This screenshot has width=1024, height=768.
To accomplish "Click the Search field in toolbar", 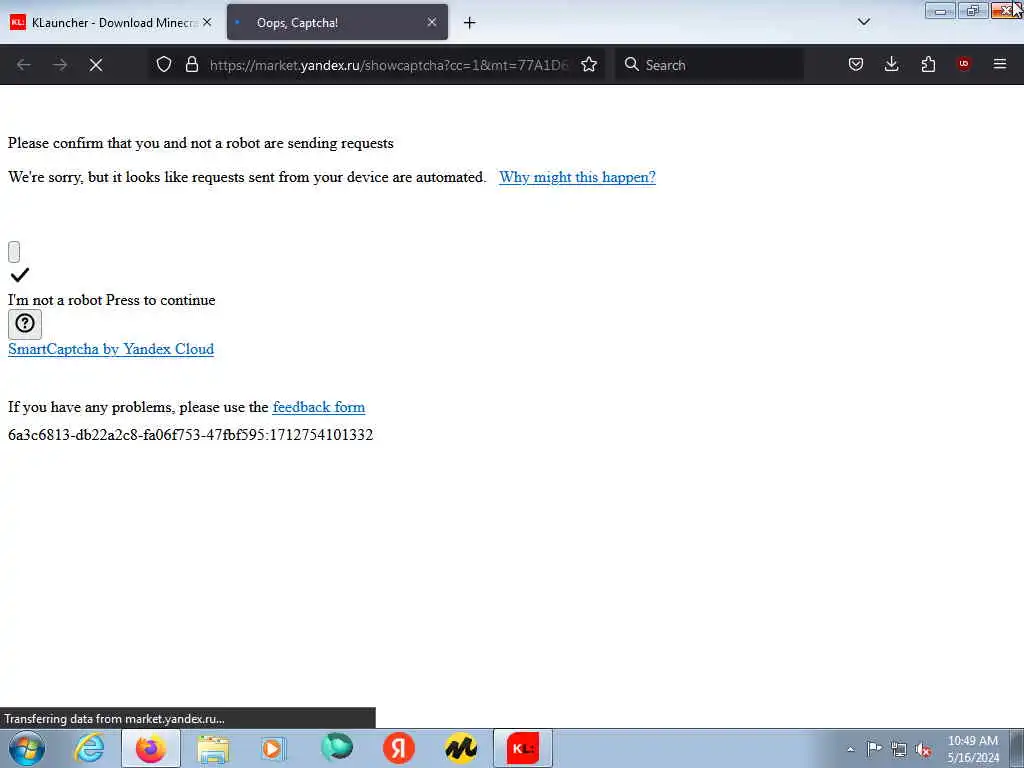I will coord(709,65).
